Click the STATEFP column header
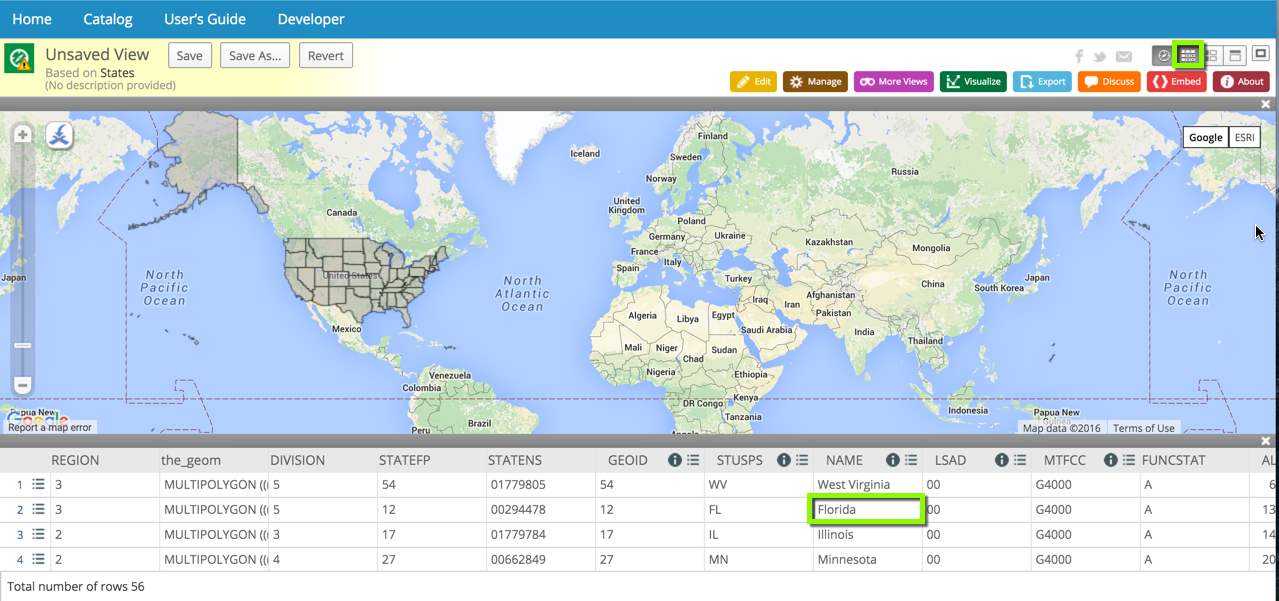Viewport: 1279px width, 601px height. tap(405, 460)
